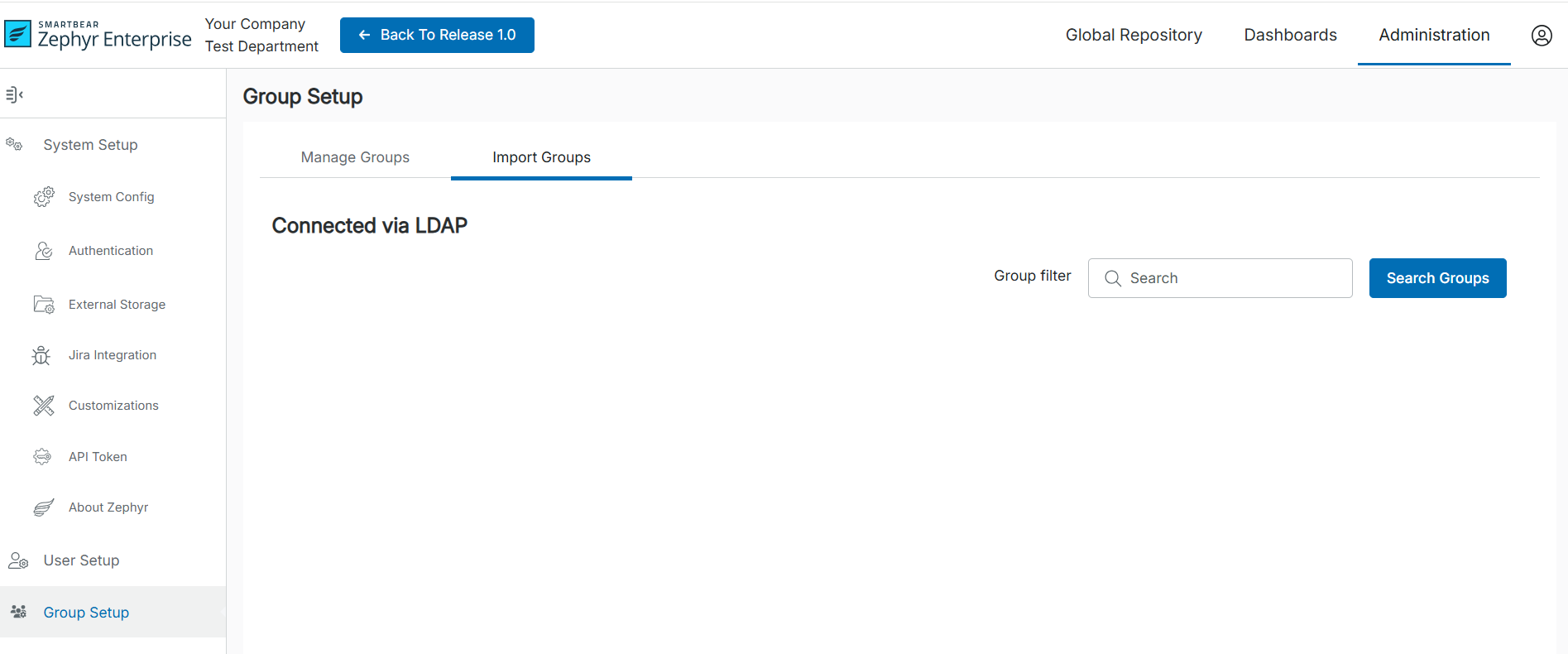Image resolution: width=1568 pixels, height=654 pixels.
Task: Click the Customizations tools icon
Action: pos(44,406)
